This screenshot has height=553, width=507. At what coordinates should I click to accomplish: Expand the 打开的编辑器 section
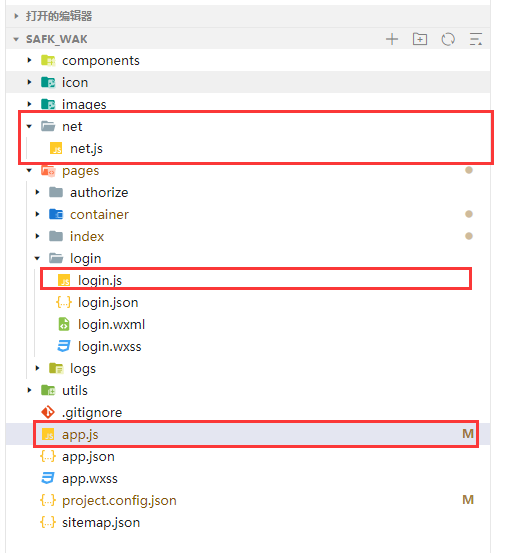coord(16,16)
